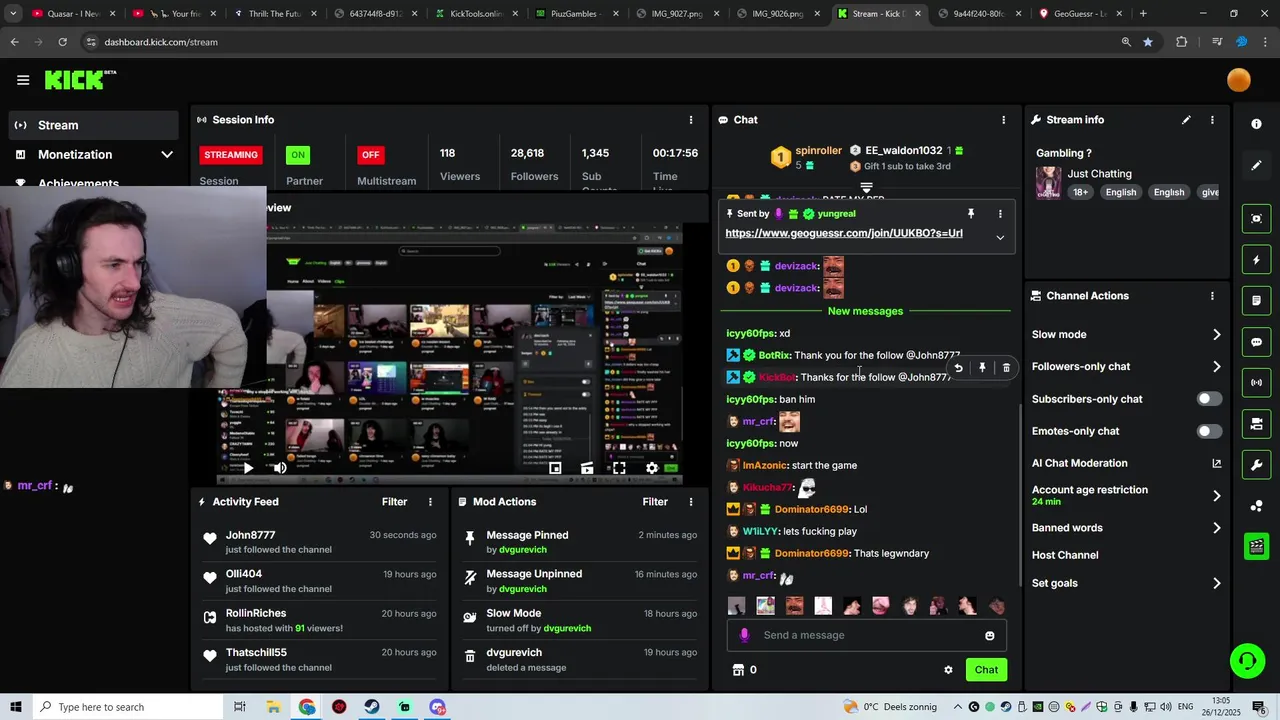Click the lightning bolt icon in right sidebar
This screenshot has width=1280, height=720.
click(1256, 260)
